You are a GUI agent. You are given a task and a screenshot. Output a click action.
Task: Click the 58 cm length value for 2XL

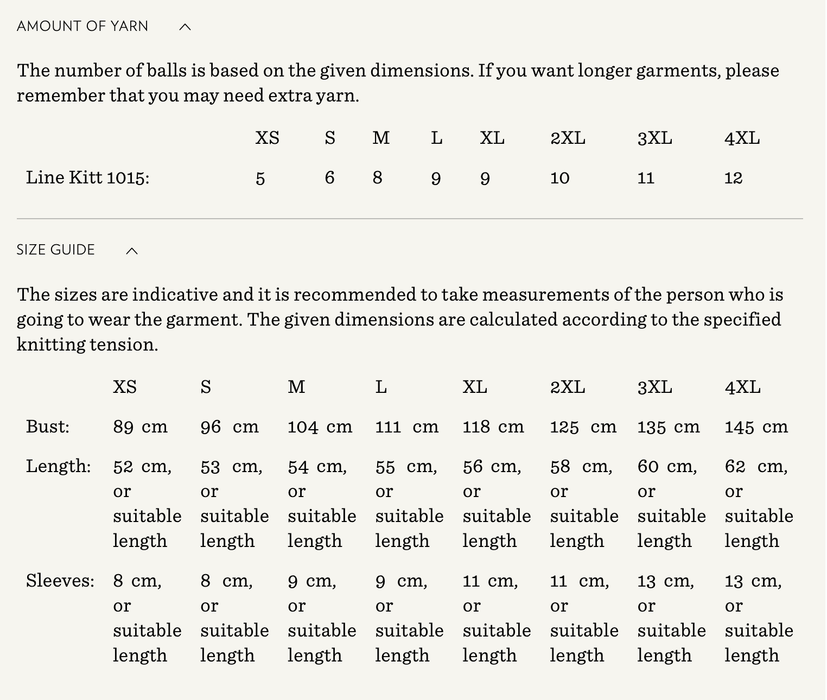(581, 467)
